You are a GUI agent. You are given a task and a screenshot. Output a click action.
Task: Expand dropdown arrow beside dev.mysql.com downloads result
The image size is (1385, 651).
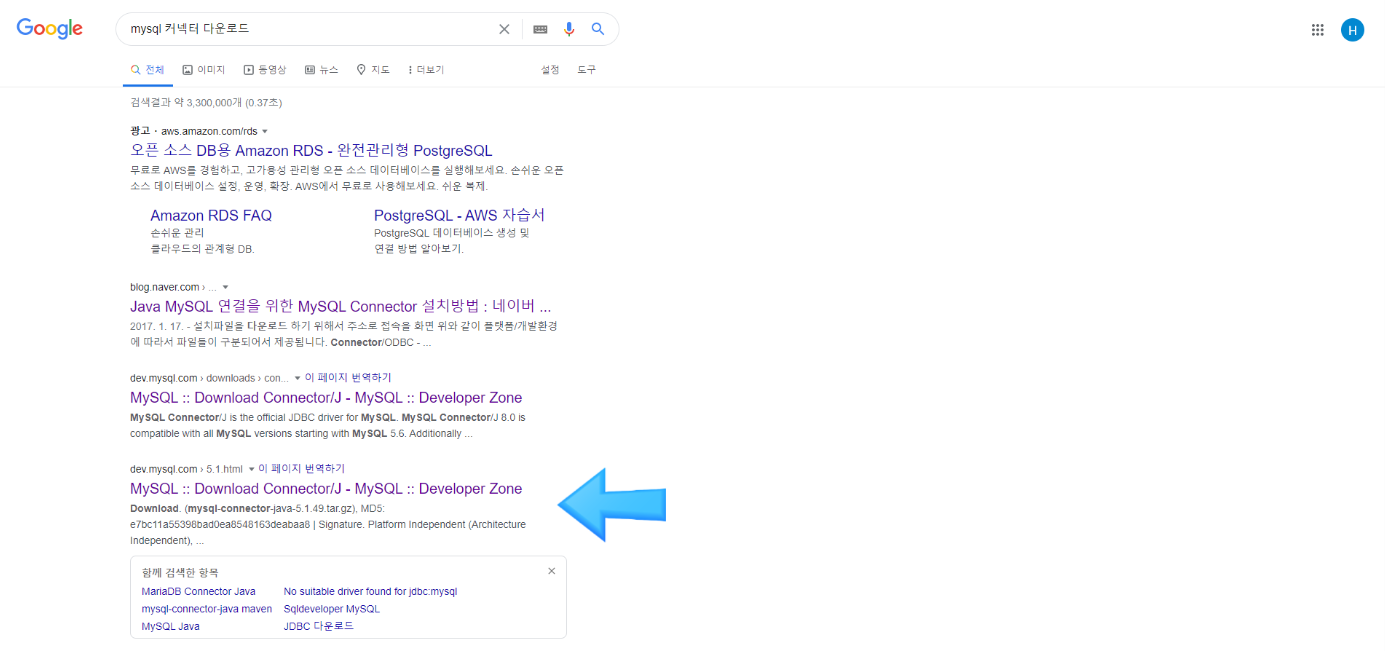click(297, 378)
